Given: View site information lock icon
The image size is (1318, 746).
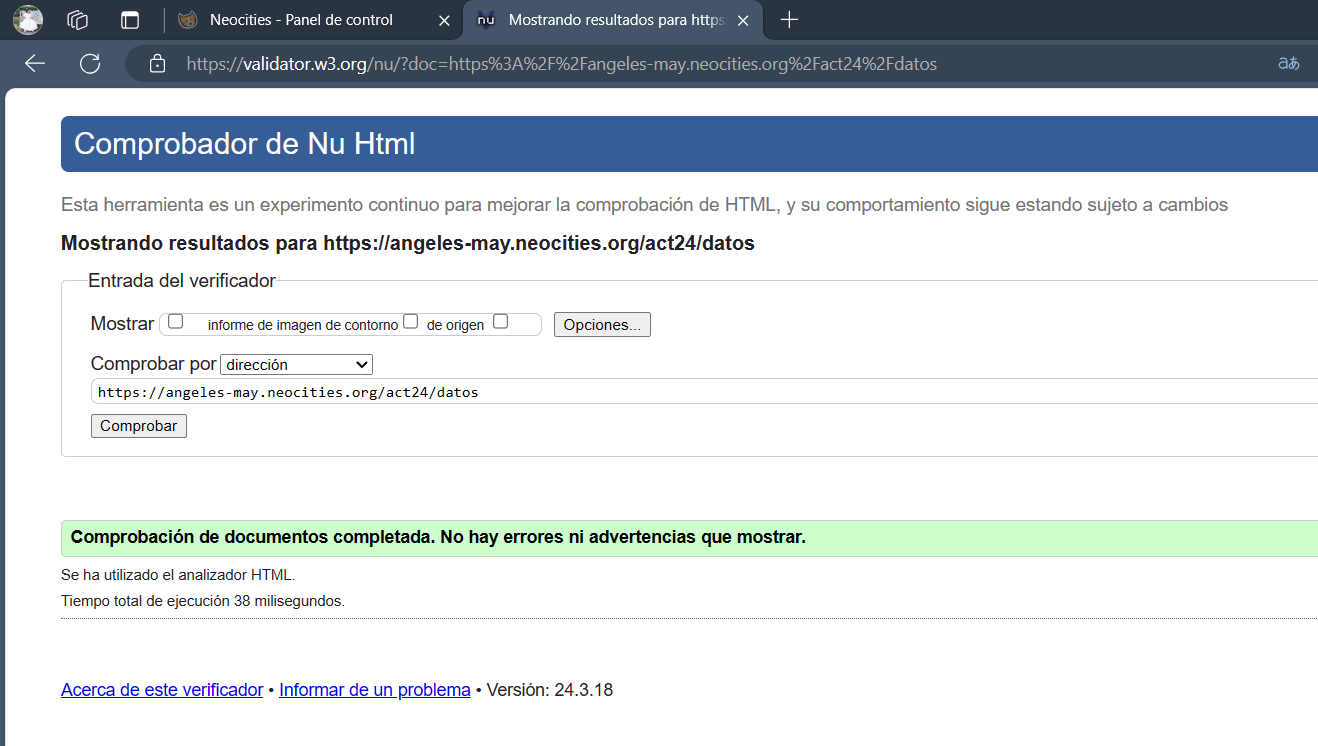Looking at the screenshot, I should click(157, 64).
